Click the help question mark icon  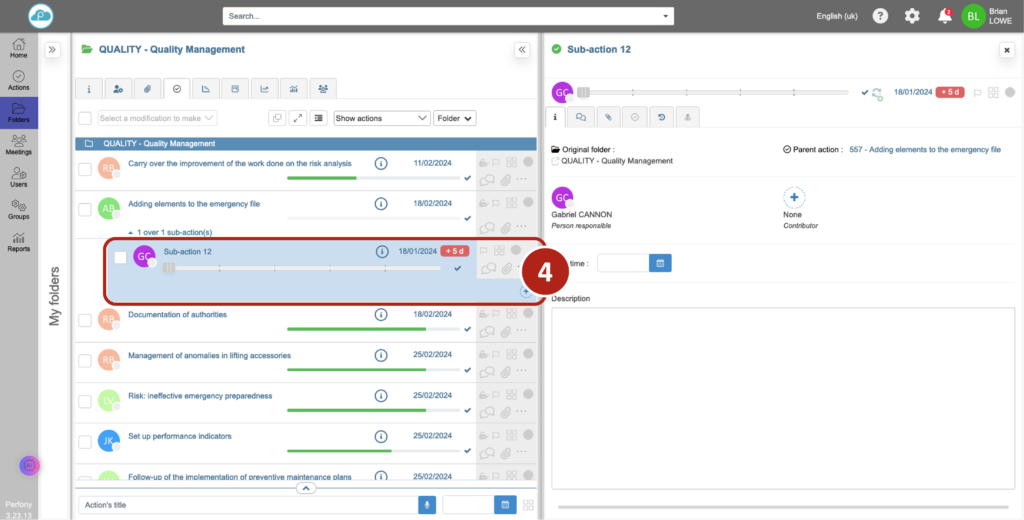(x=880, y=16)
